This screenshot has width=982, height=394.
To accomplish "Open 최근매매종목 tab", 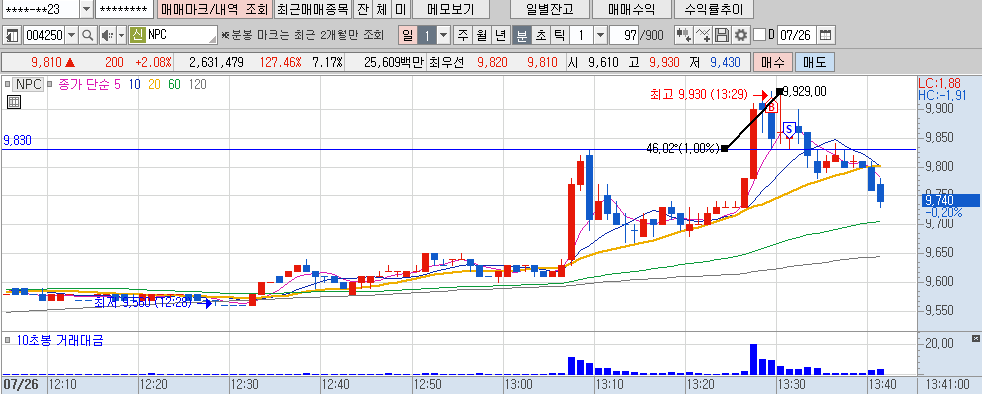I will pyautogui.click(x=313, y=9).
